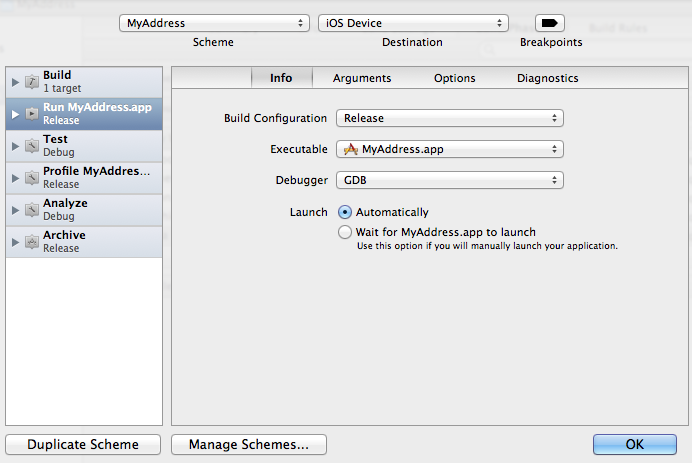Click the Test action wrench icon
The height and width of the screenshot is (463, 692).
pyautogui.click(x=32, y=146)
